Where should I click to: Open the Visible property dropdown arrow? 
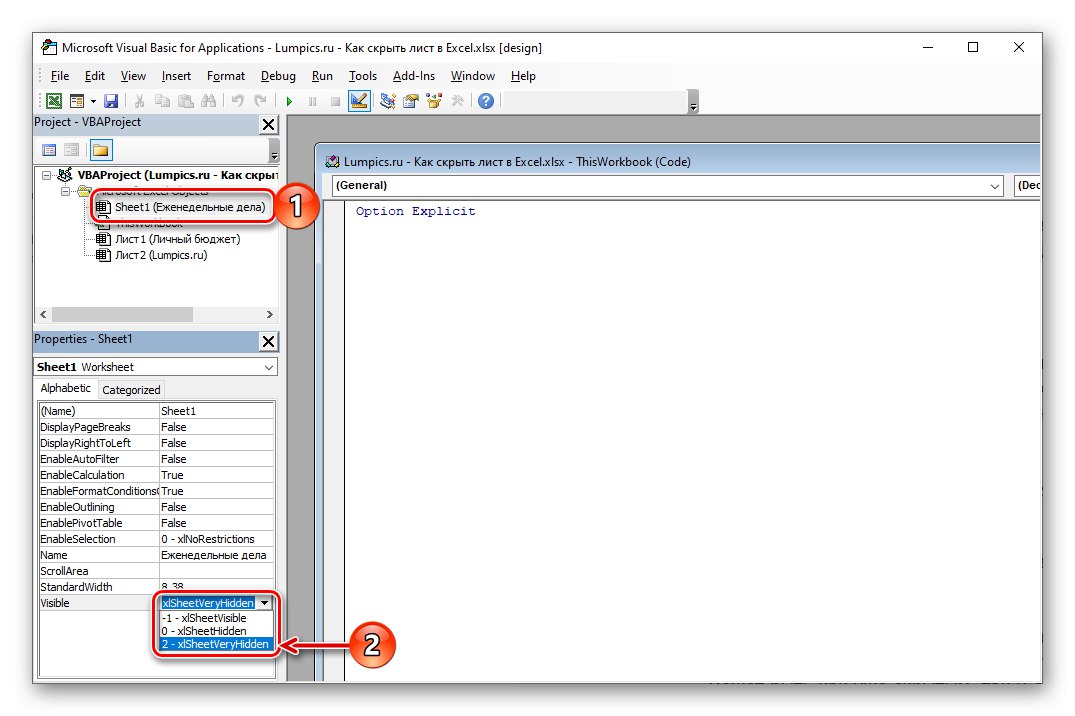tap(265, 604)
